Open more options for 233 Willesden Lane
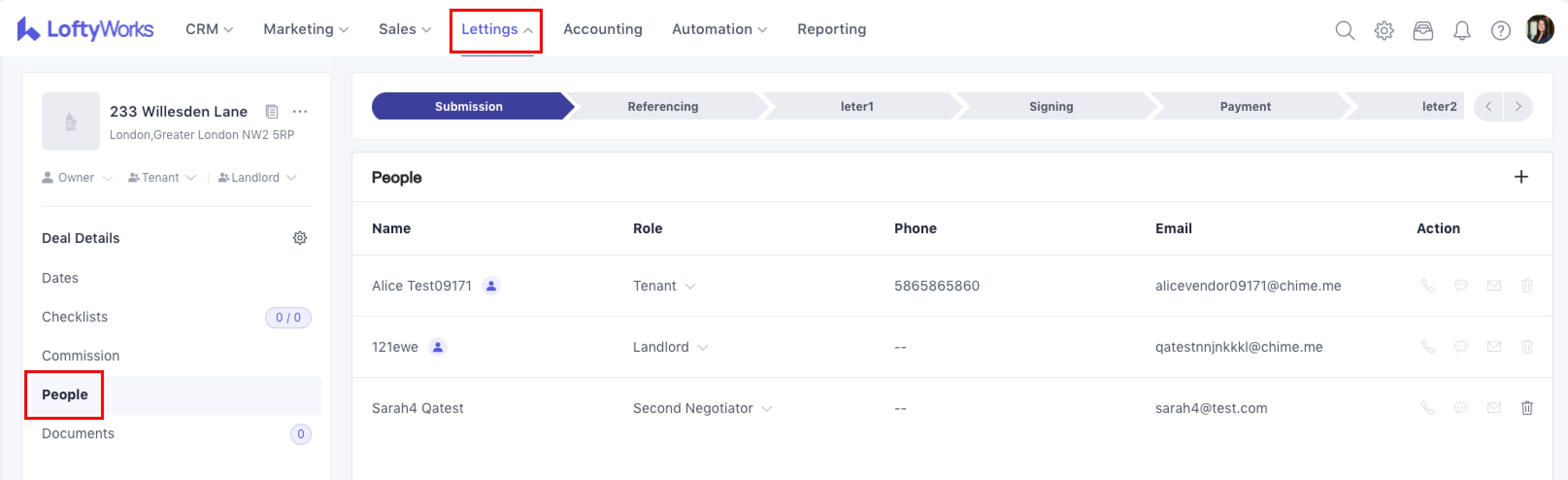The width and height of the screenshot is (1568, 480). pos(300,111)
